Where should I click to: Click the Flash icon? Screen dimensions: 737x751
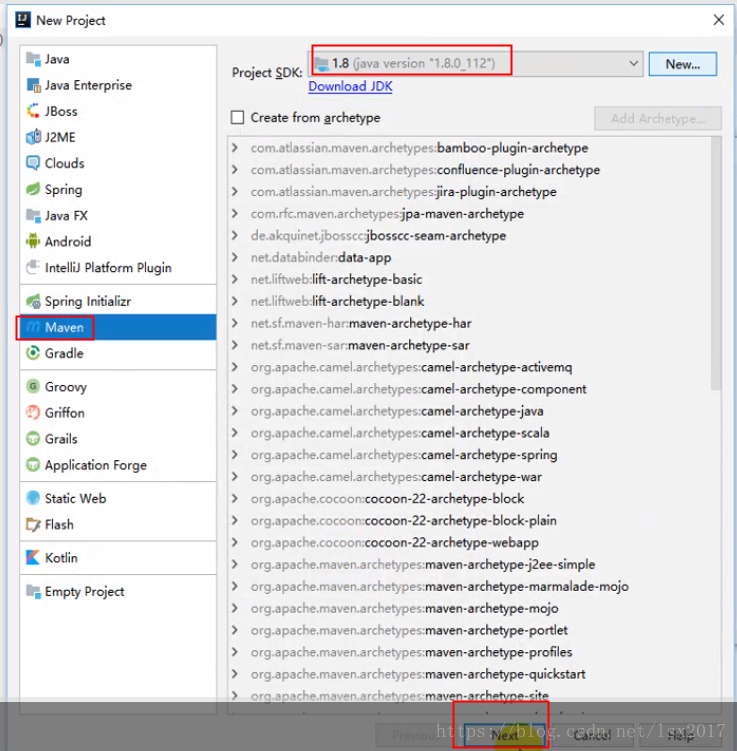pyautogui.click(x=33, y=524)
